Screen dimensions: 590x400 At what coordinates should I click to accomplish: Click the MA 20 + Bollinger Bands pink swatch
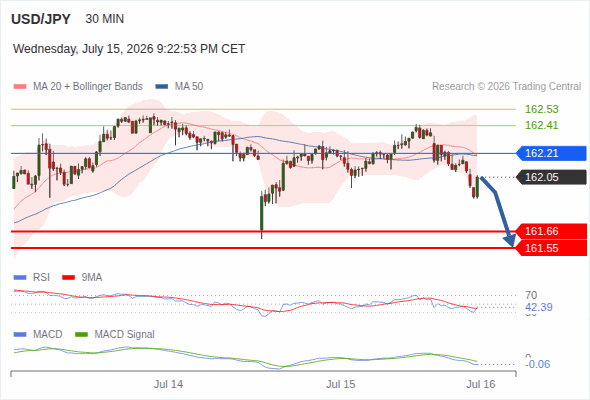coord(20,87)
